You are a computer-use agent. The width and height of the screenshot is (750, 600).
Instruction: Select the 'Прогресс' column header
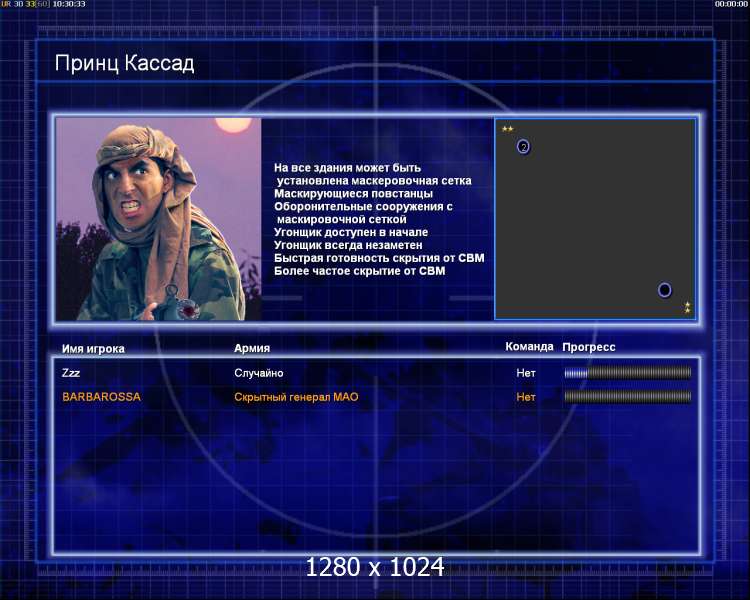point(589,347)
